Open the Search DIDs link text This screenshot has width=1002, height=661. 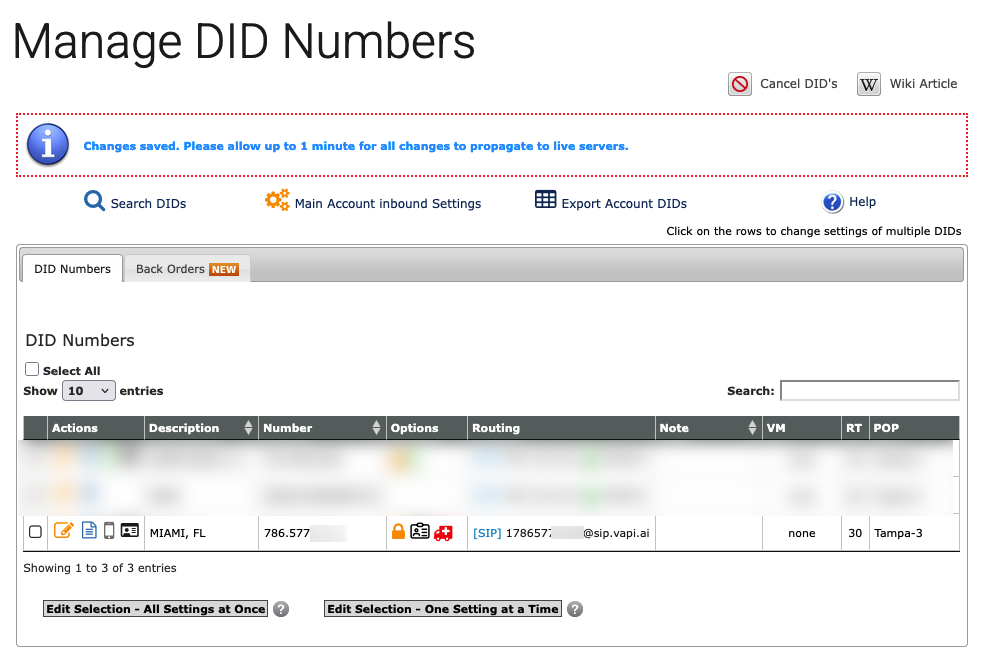pos(148,203)
